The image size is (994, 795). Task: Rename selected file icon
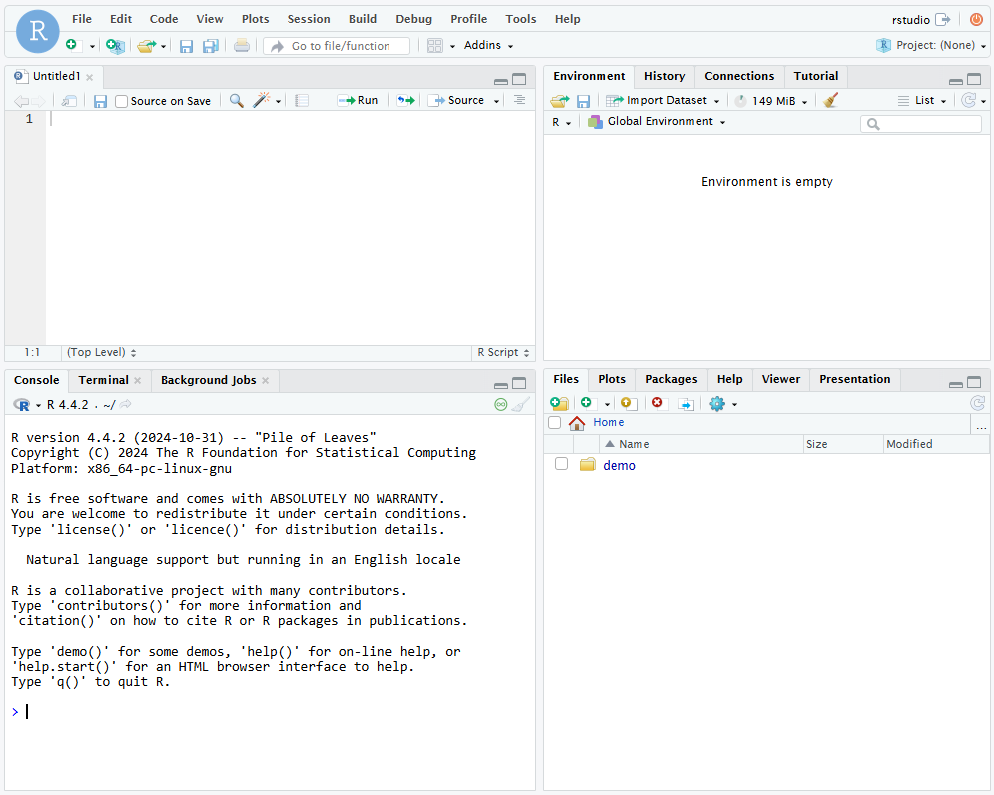[x=686, y=404]
